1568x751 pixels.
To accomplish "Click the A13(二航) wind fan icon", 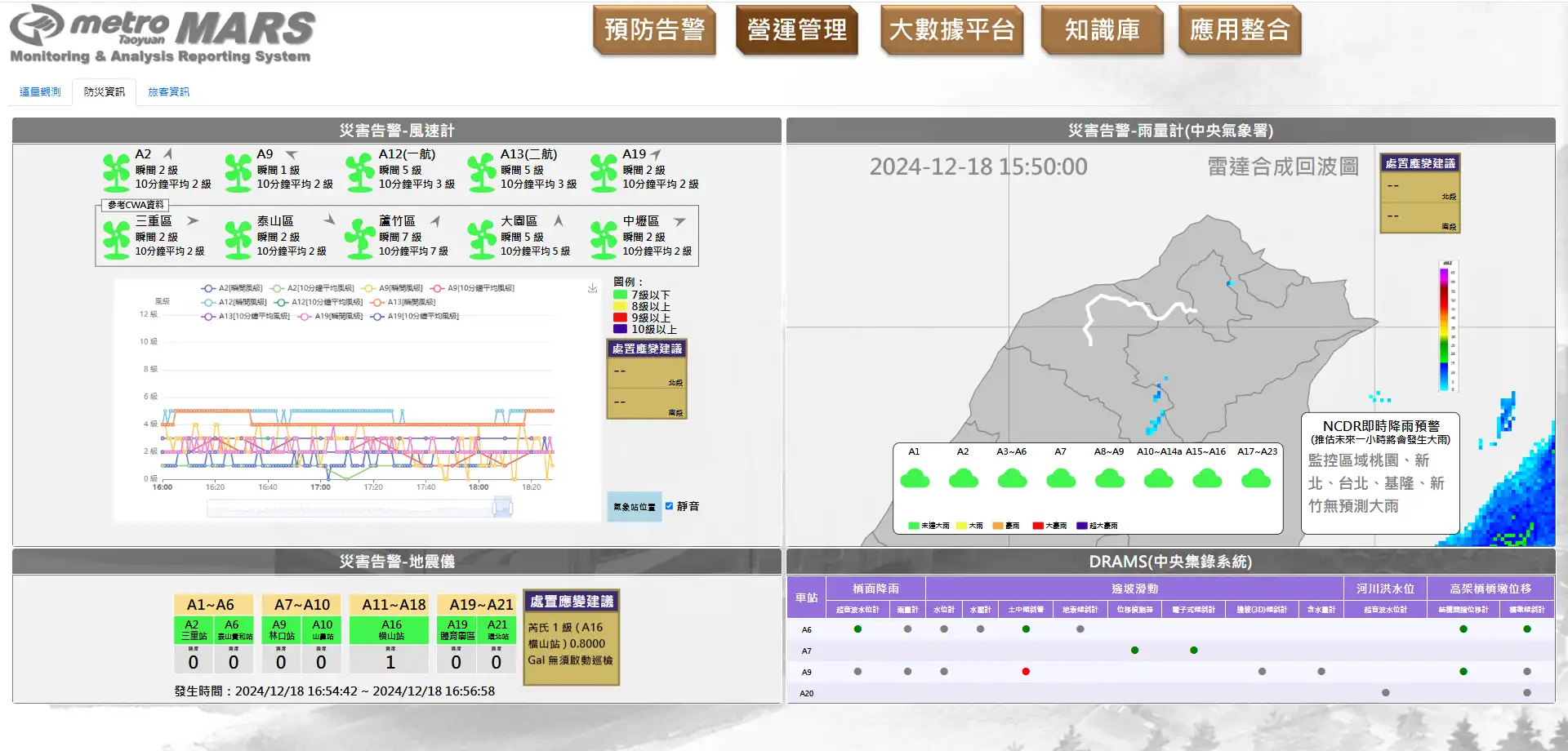I will [x=482, y=172].
